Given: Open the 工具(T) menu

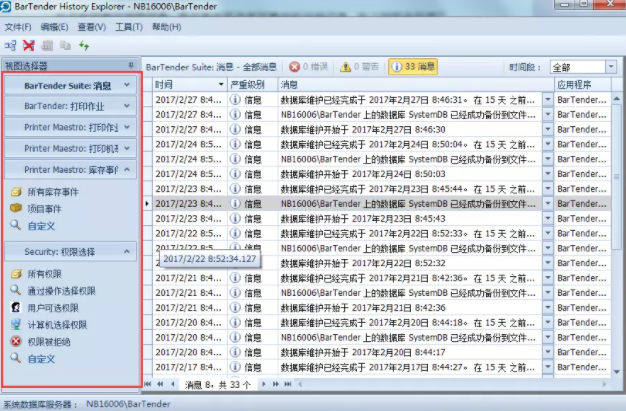Looking at the screenshot, I should [x=129, y=27].
